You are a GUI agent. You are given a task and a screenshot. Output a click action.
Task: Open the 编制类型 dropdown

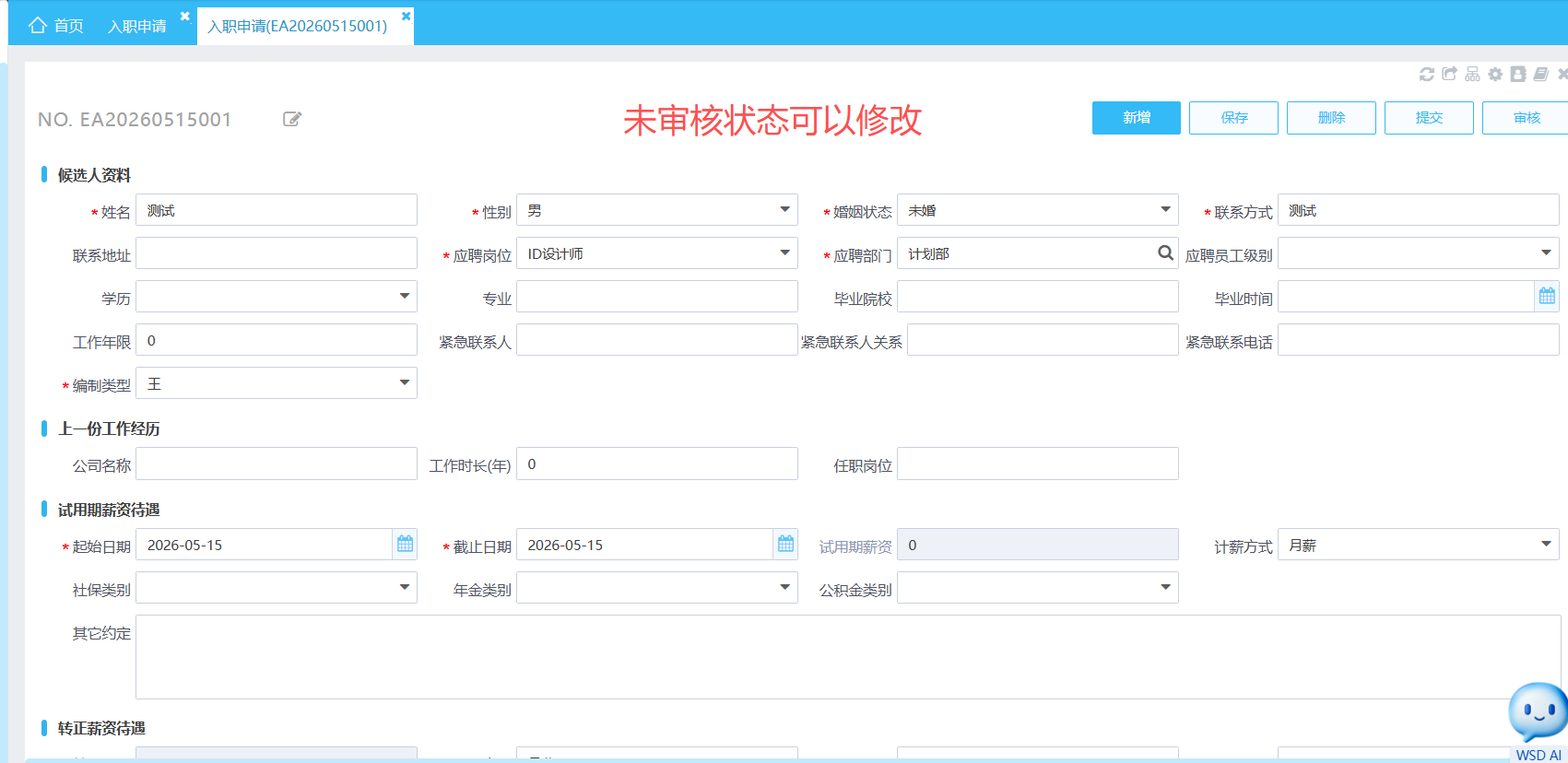tap(404, 382)
